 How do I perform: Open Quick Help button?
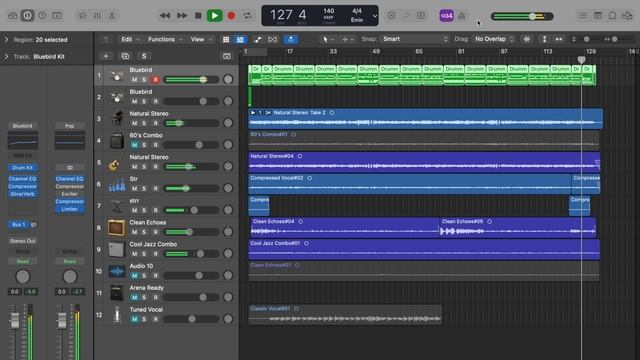coord(42,16)
